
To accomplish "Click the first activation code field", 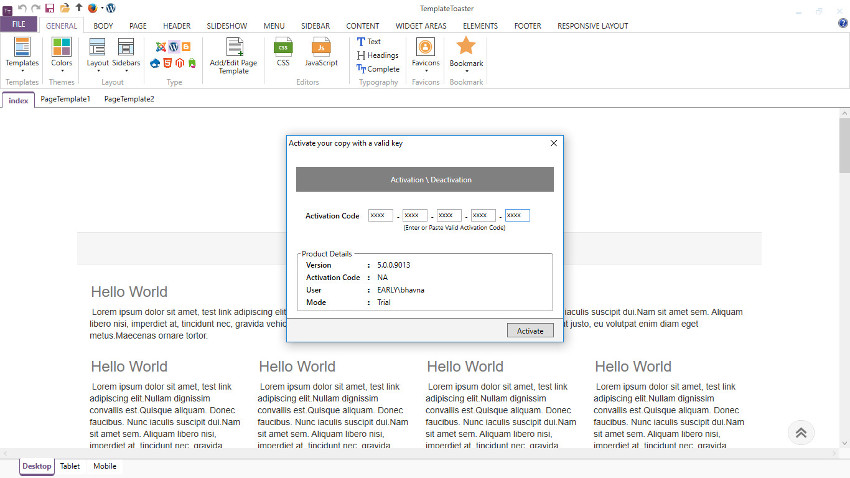I will tap(380, 215).
